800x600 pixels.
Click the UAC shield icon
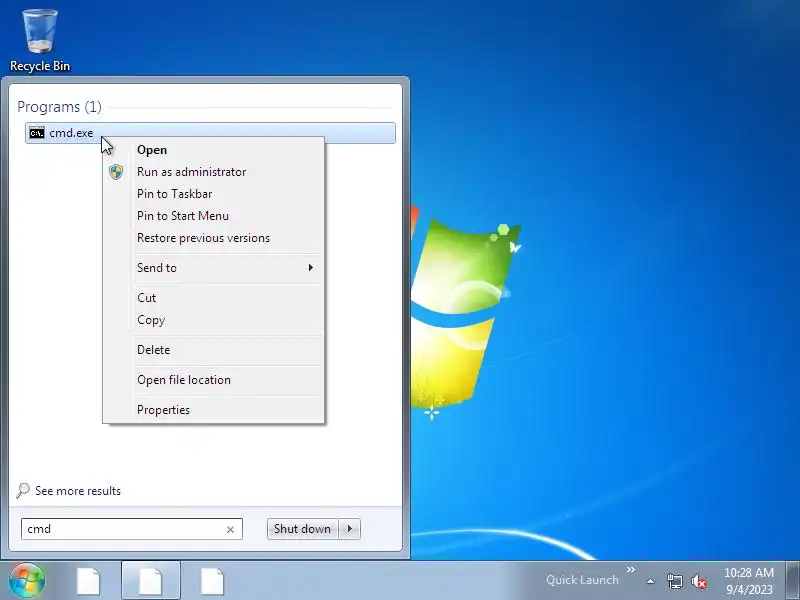pyautogui.click(x=116, y=172)
